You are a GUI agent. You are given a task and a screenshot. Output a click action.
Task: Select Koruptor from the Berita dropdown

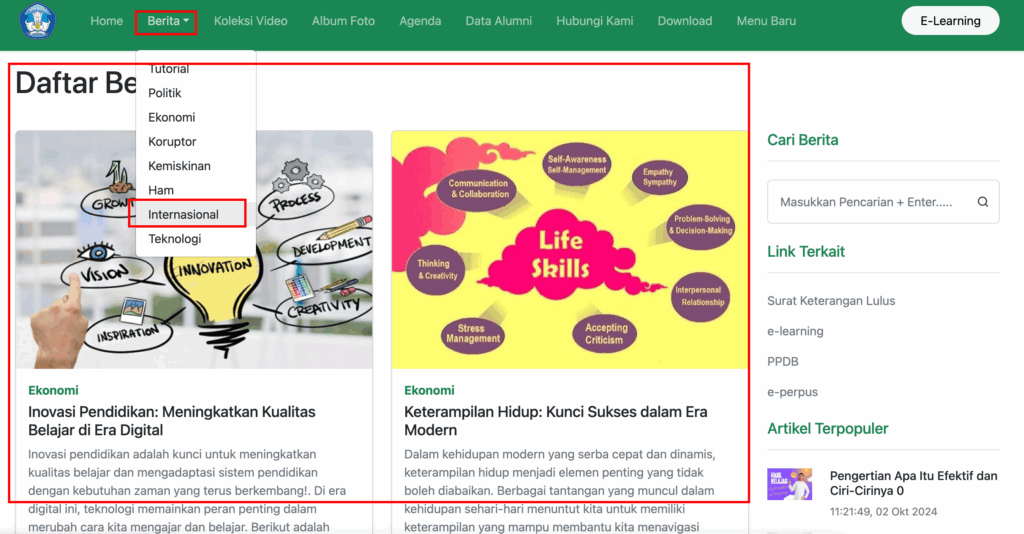click(172, 142)
